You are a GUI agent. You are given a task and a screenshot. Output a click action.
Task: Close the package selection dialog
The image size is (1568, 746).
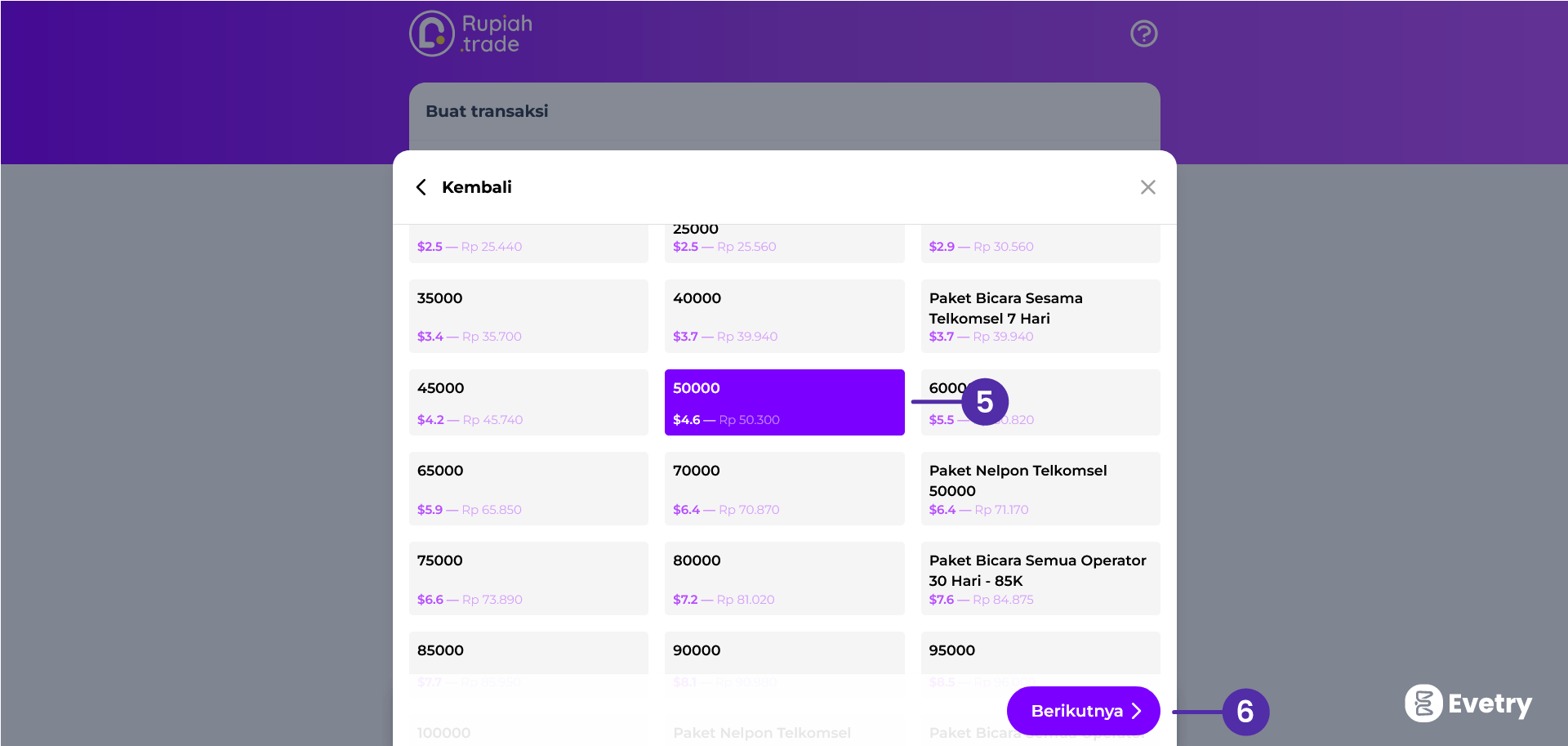[x=1147, y=187]
